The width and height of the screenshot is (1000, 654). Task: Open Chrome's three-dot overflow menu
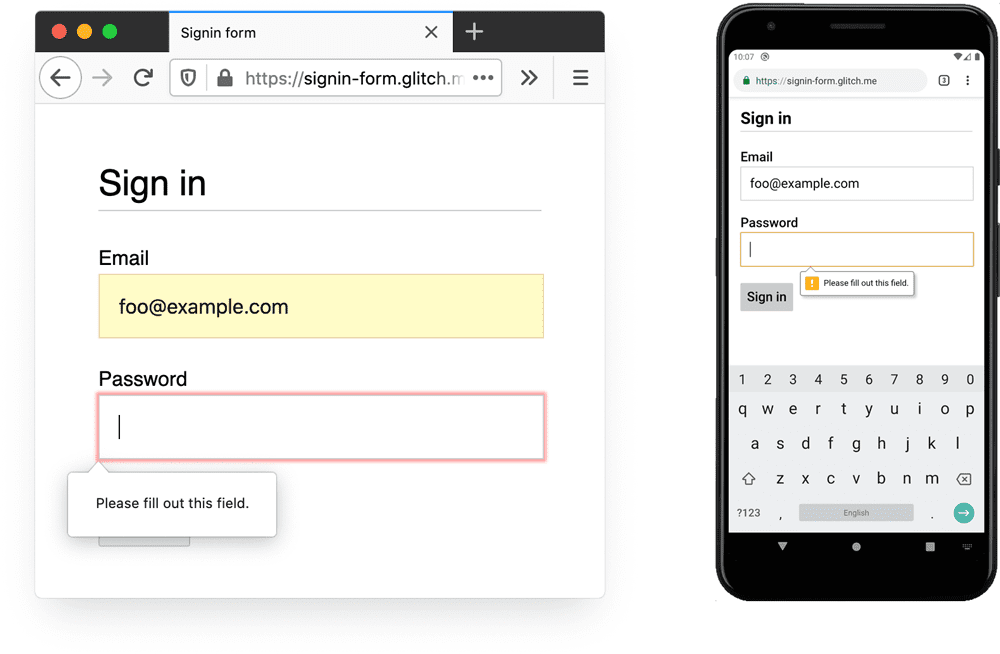967,80
